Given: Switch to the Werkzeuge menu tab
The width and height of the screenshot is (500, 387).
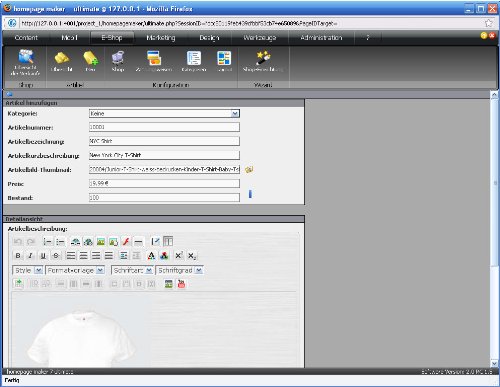Looking at the screenshot, I should (260, 38).
